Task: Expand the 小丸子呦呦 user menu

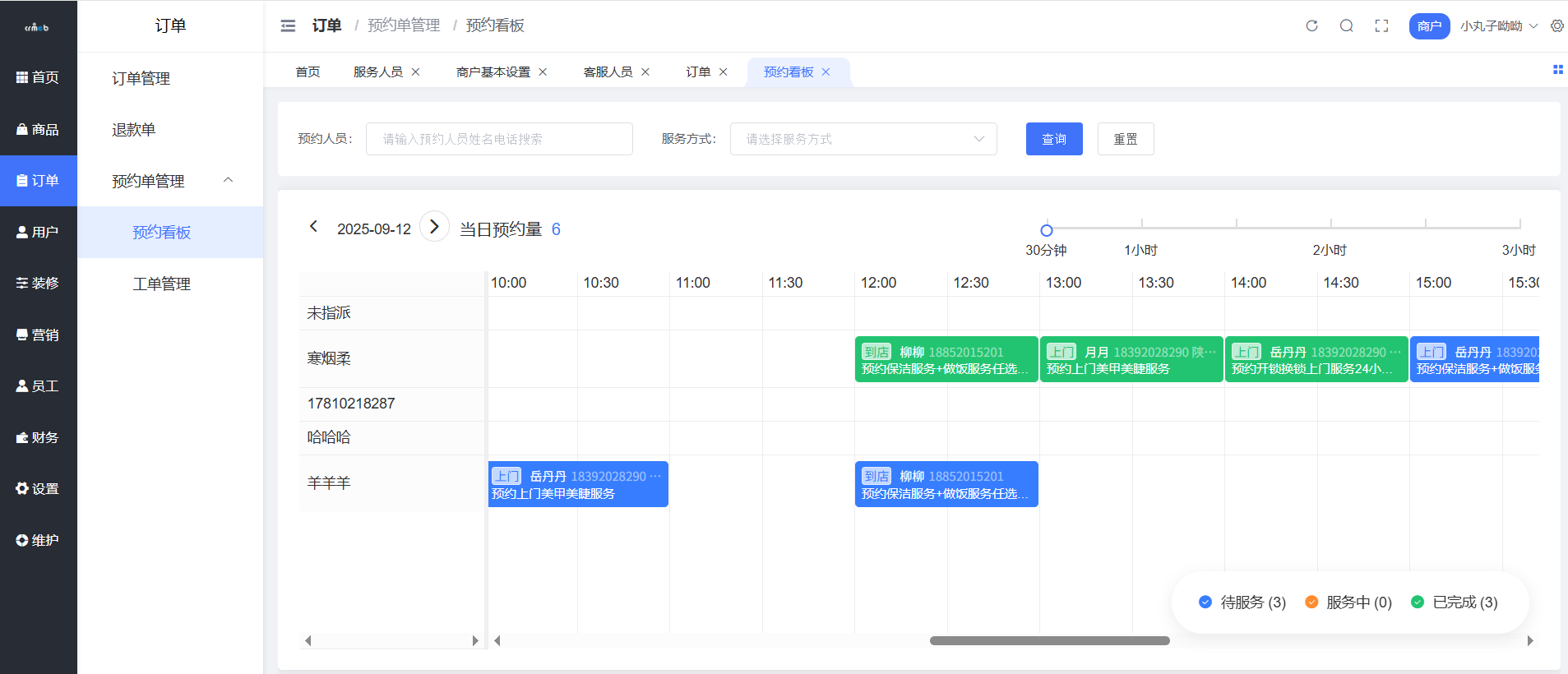Action: 1498,26
